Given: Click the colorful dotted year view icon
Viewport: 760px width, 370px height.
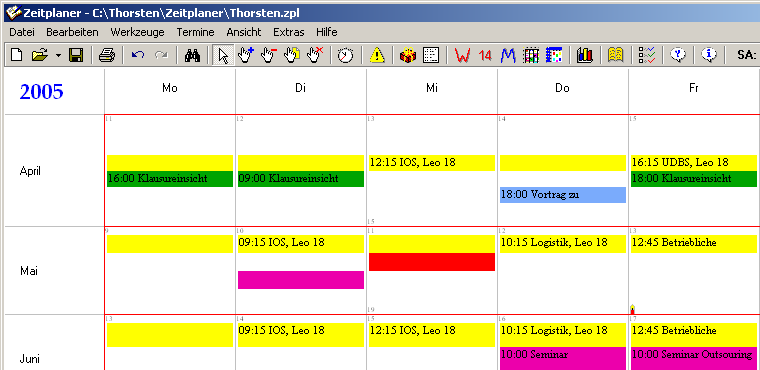Looking at the screenshot, I should (x=554, y=55).
